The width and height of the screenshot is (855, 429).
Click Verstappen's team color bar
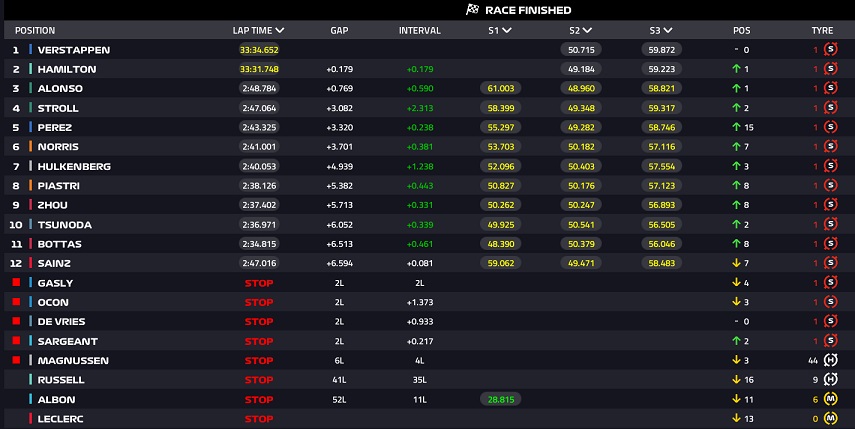pos(30,49)
